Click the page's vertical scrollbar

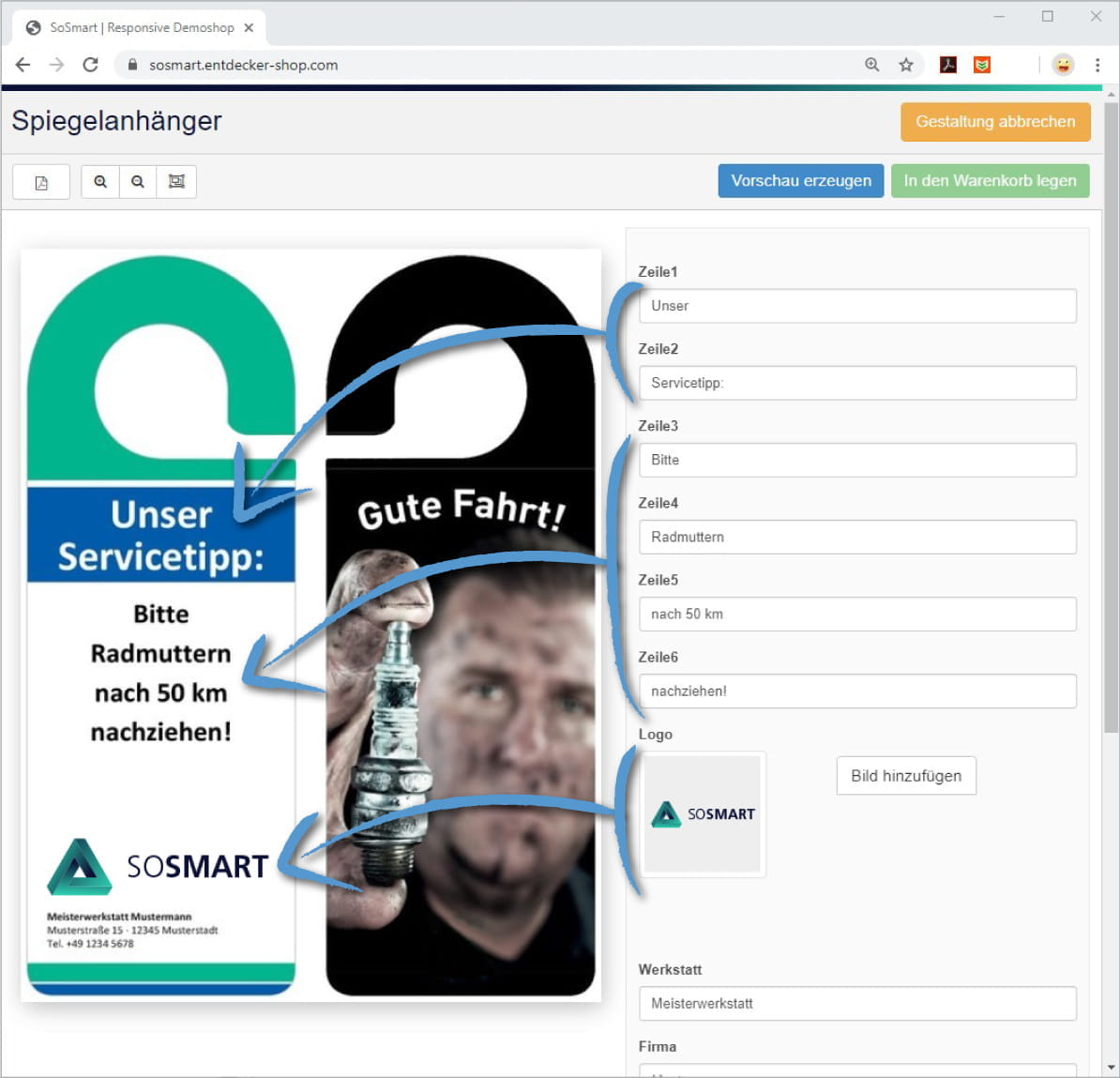point(1111,413)
